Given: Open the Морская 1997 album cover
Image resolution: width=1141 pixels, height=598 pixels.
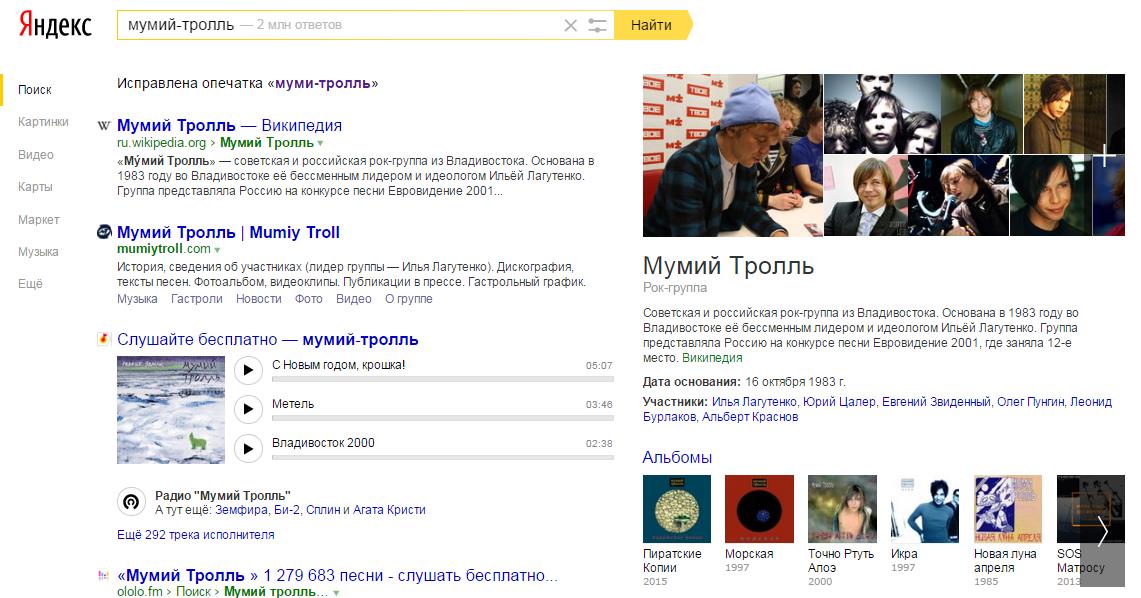Looking at the screenshot, I should 759,509.
